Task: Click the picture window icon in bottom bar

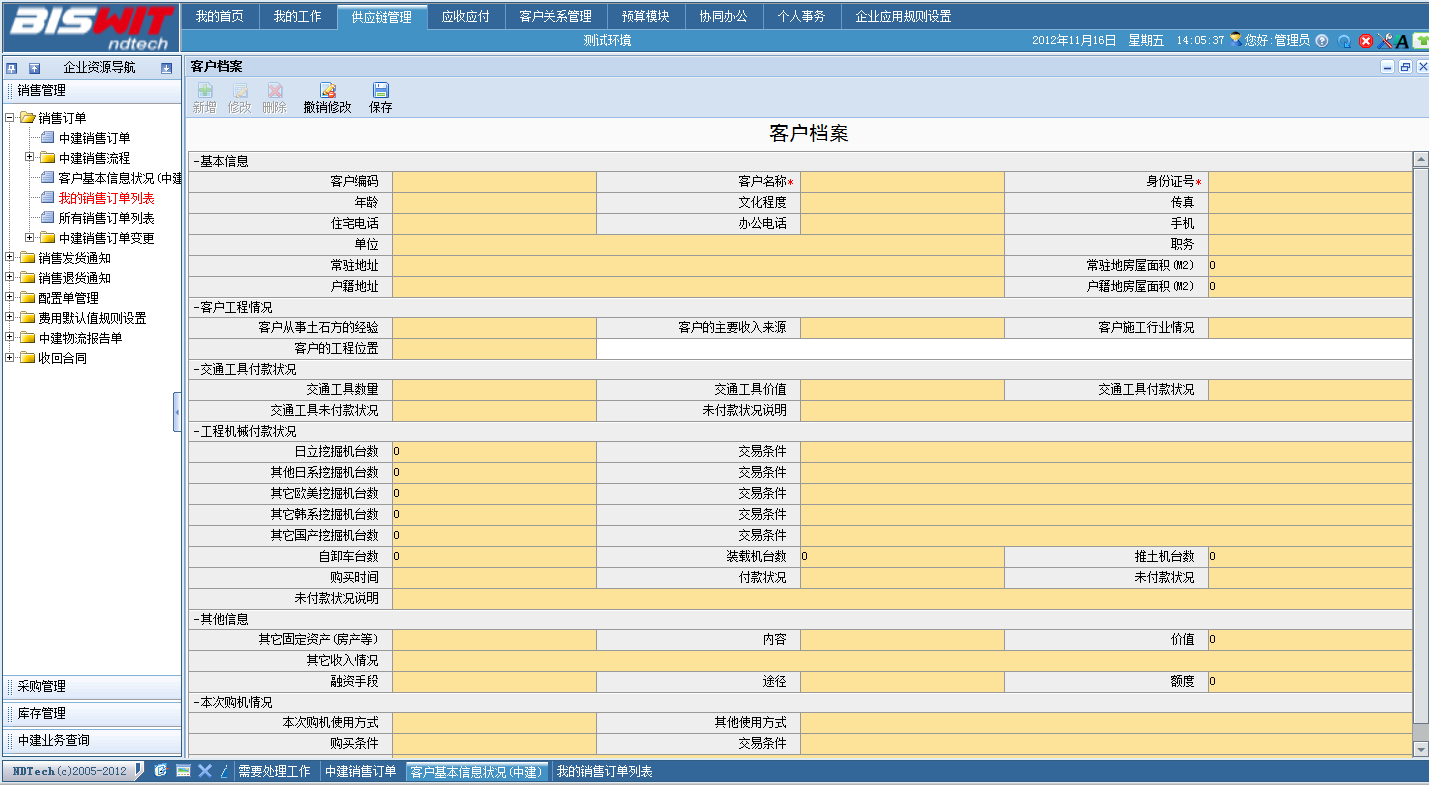Action: click(x=183, y=771)
